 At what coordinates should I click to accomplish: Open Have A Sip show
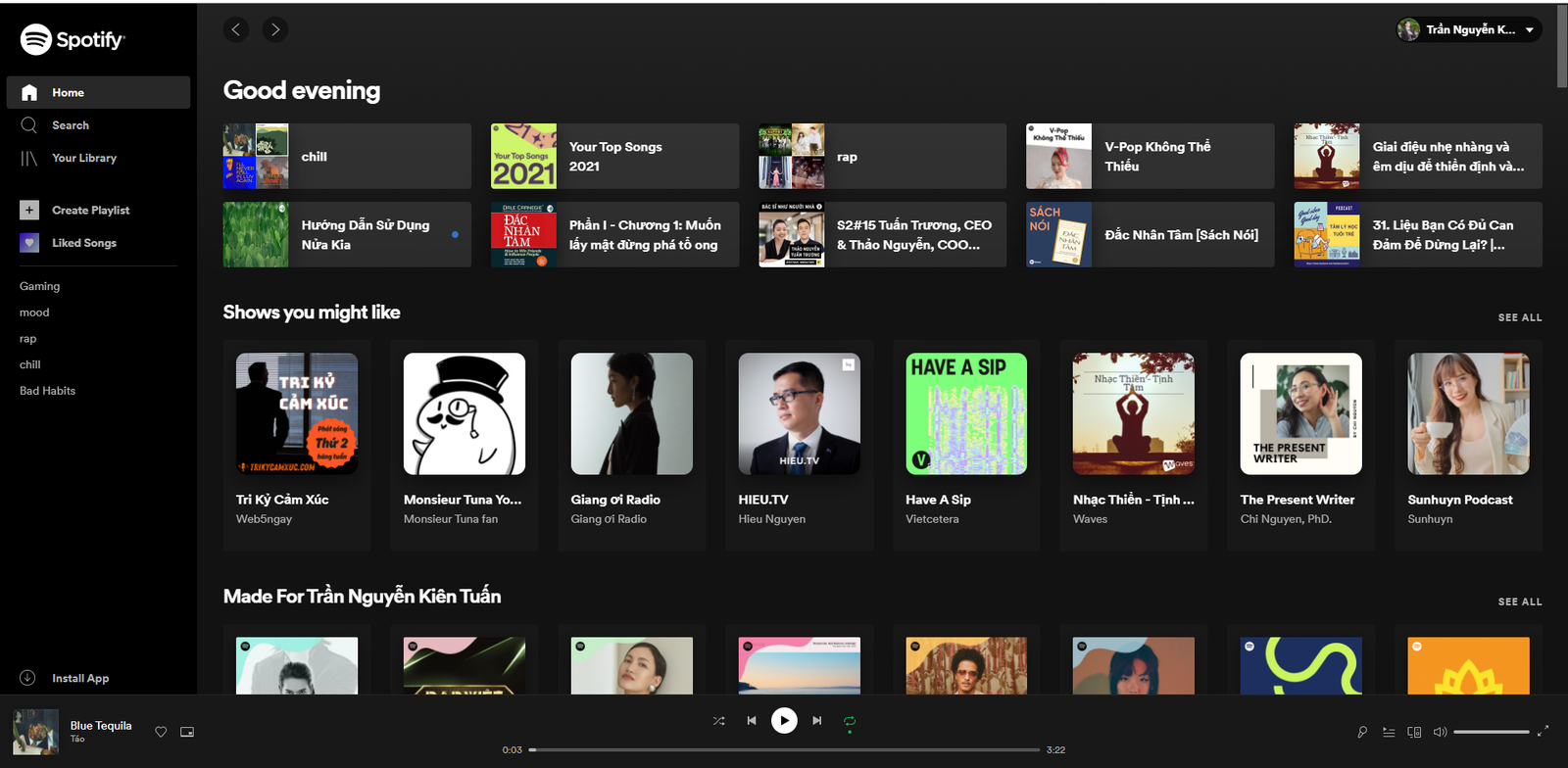point(966,446)
